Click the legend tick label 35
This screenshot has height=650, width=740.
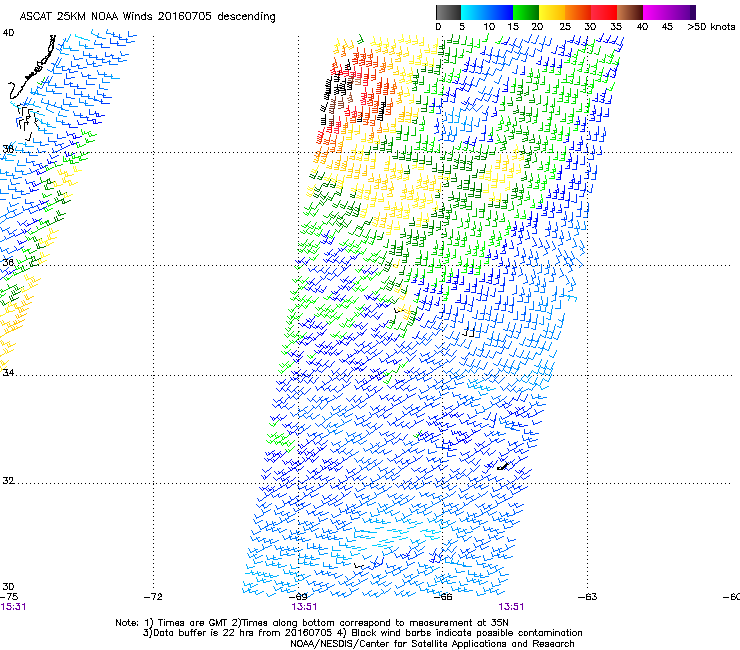click(x=616, y=26)
